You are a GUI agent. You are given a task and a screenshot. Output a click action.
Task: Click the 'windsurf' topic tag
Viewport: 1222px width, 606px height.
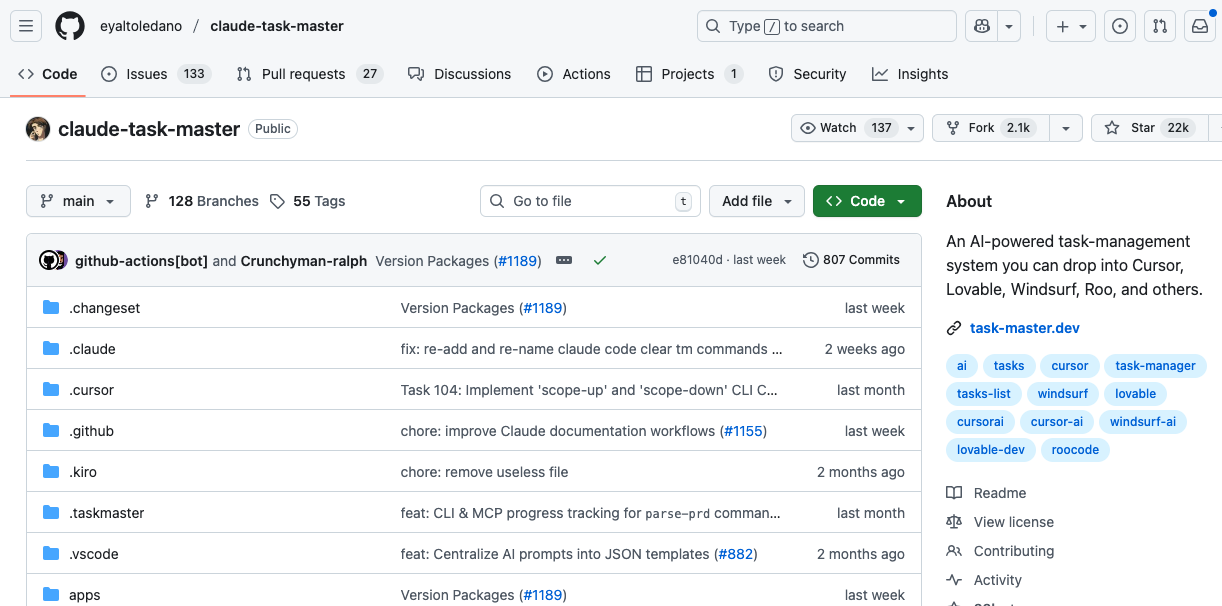click(1062, 394)
